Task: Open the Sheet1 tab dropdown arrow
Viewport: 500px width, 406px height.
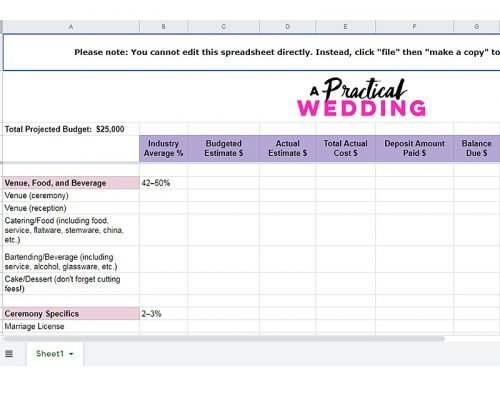Action: point(71,354)
